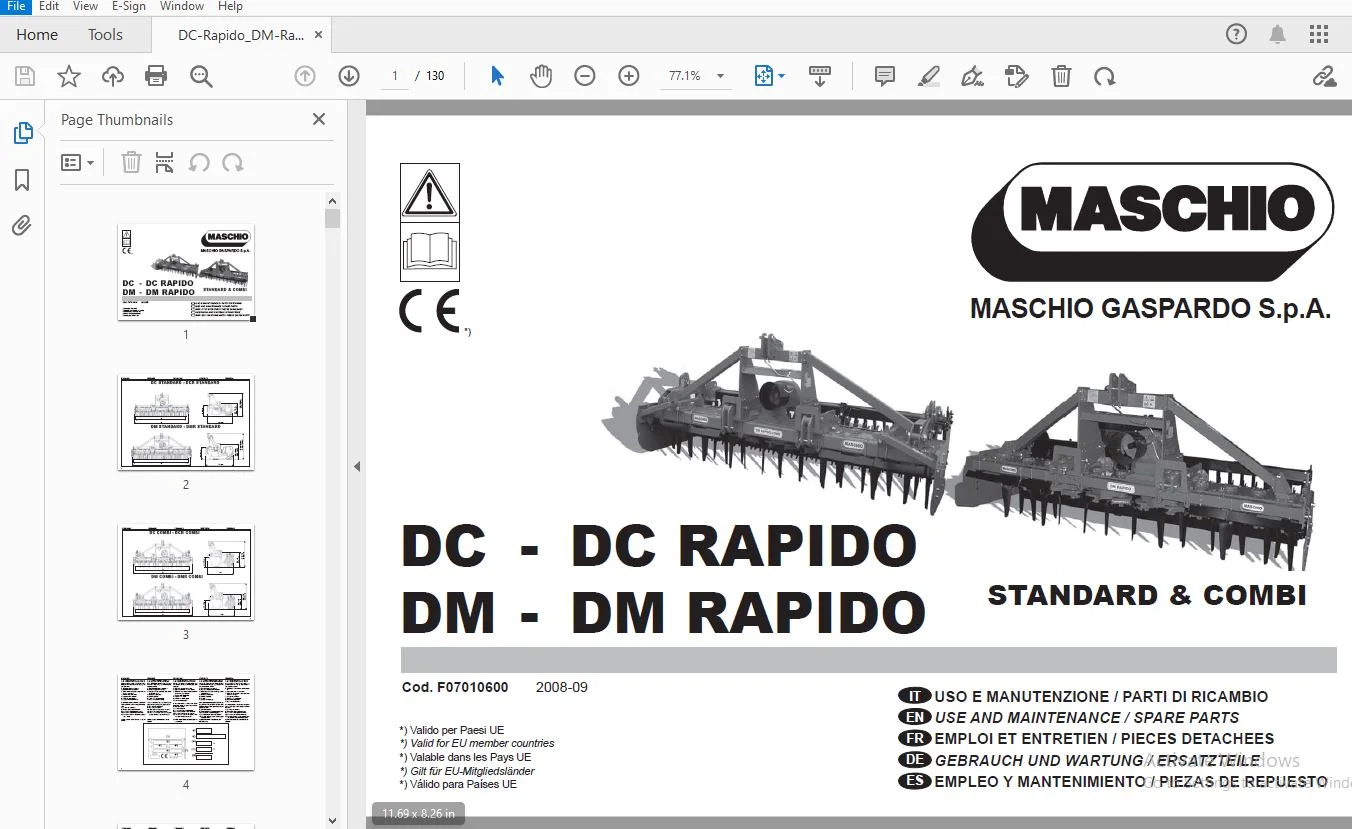Delete pages icon in thumbnails panel
Screen dimensions: 1352x829
tap(131, 162)
